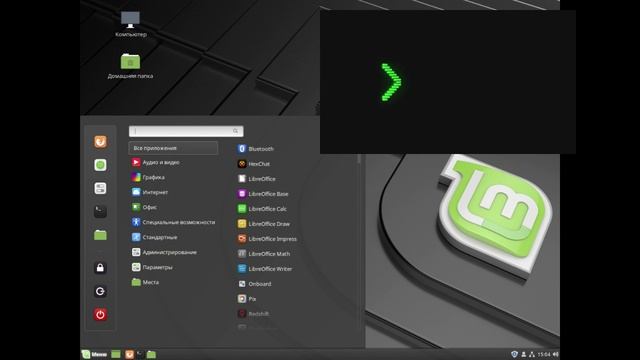Screen dimensions: 640x360
Task: Click the user applet in tray
Action: (x=524, y=354)
